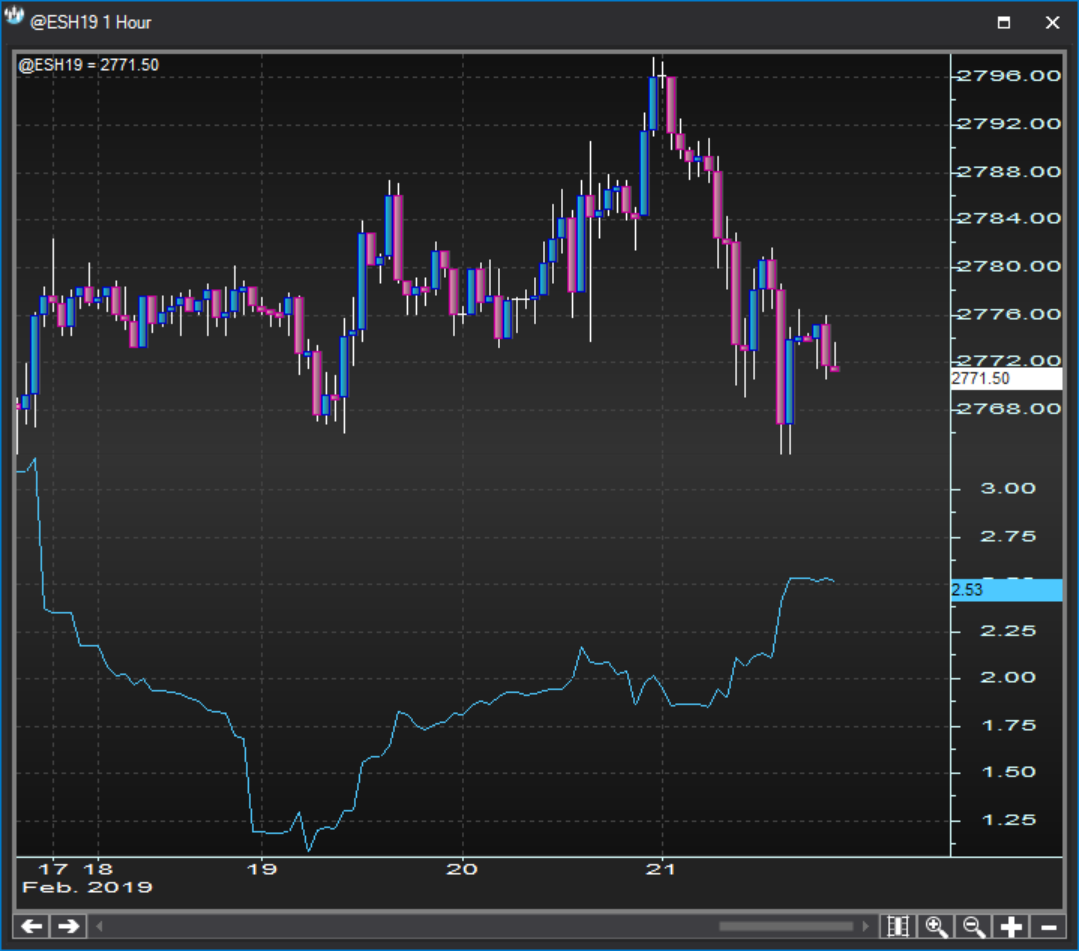The width and height of the screenshot is (1079, 951).
Task: Click the back arrow button in bottom toolbar
Action: 32,926
